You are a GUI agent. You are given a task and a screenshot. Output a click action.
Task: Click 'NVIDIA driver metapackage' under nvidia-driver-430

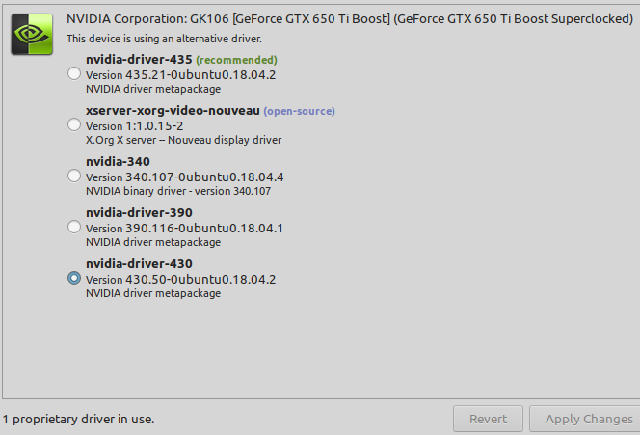pyautogui.click(x=153, y=293)
